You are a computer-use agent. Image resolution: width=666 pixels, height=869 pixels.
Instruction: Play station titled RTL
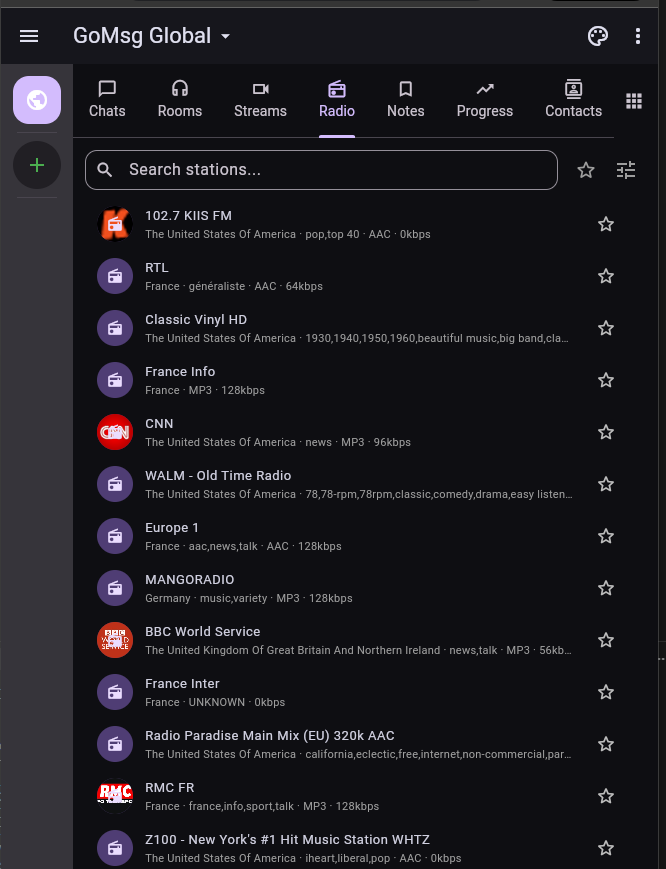(157, 268)
